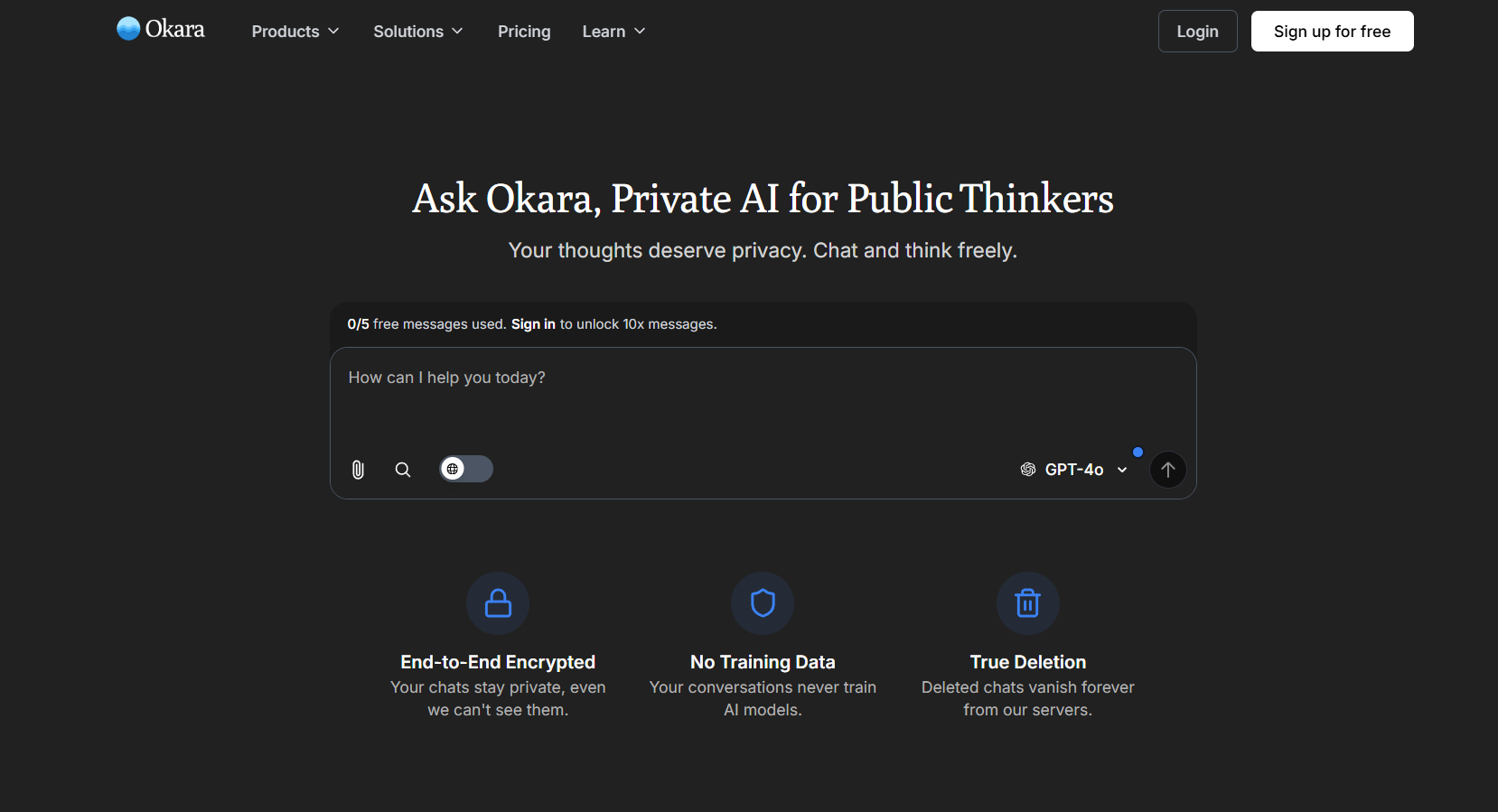Open the Learn dropdown menu

pyautogui.click(x=614, y=32)
